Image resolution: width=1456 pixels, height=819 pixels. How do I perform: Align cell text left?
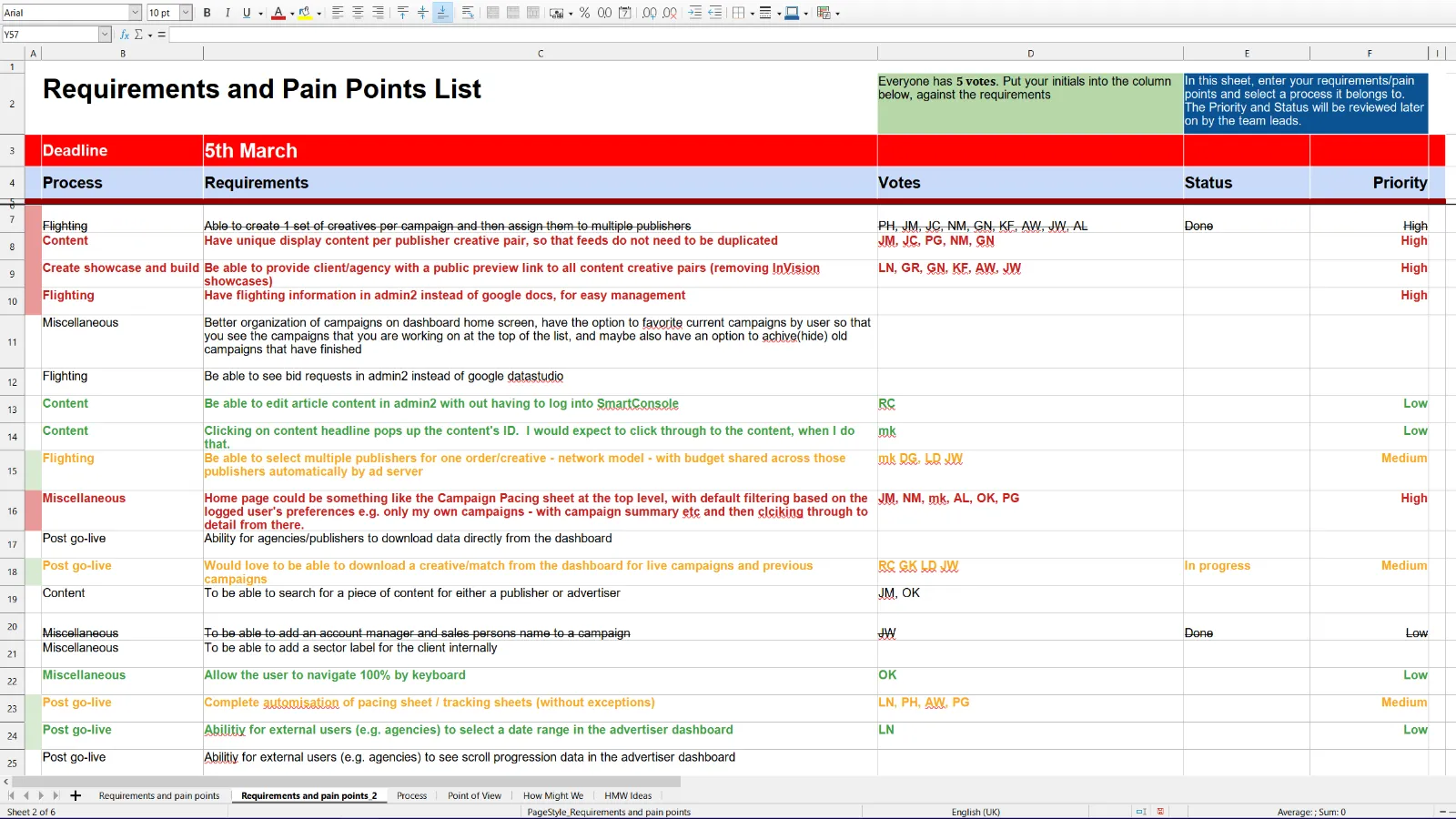coord(338,13)
